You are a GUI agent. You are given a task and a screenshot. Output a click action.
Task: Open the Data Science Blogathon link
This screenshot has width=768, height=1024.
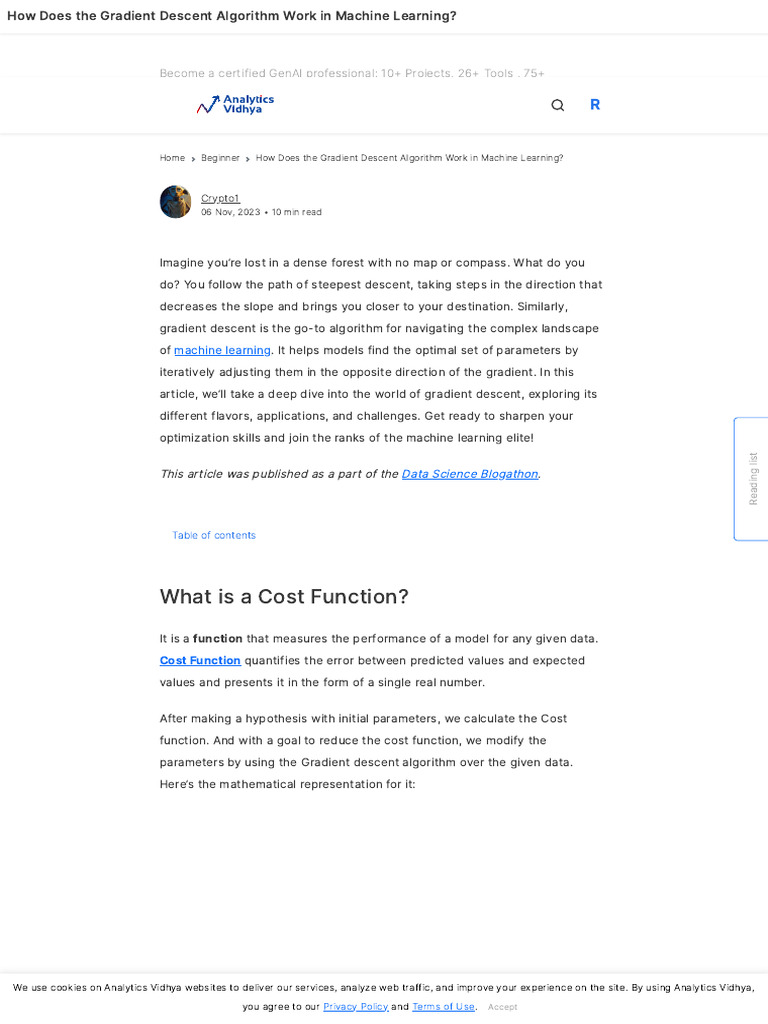pos(470,474)
